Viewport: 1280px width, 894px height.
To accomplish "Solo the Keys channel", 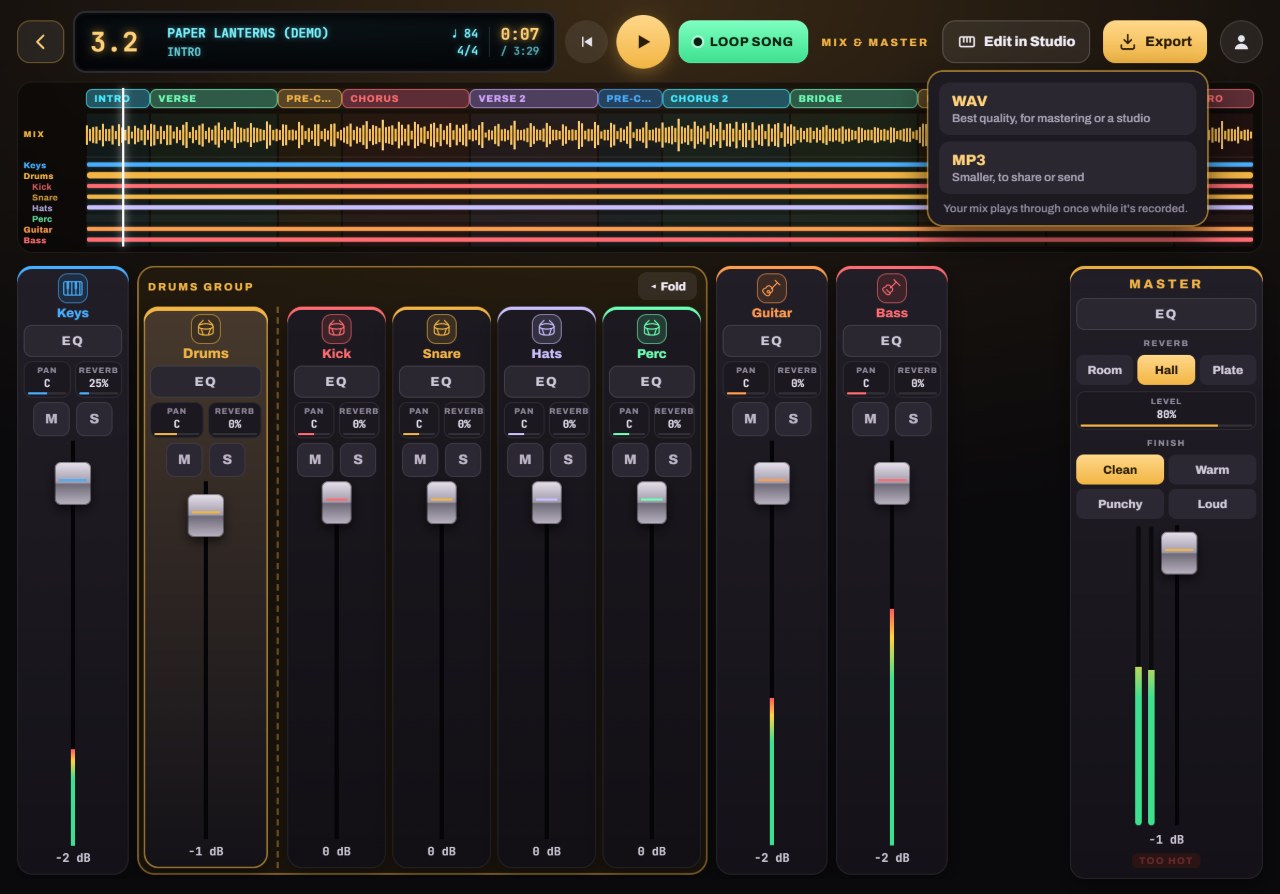I will point(94,419).
